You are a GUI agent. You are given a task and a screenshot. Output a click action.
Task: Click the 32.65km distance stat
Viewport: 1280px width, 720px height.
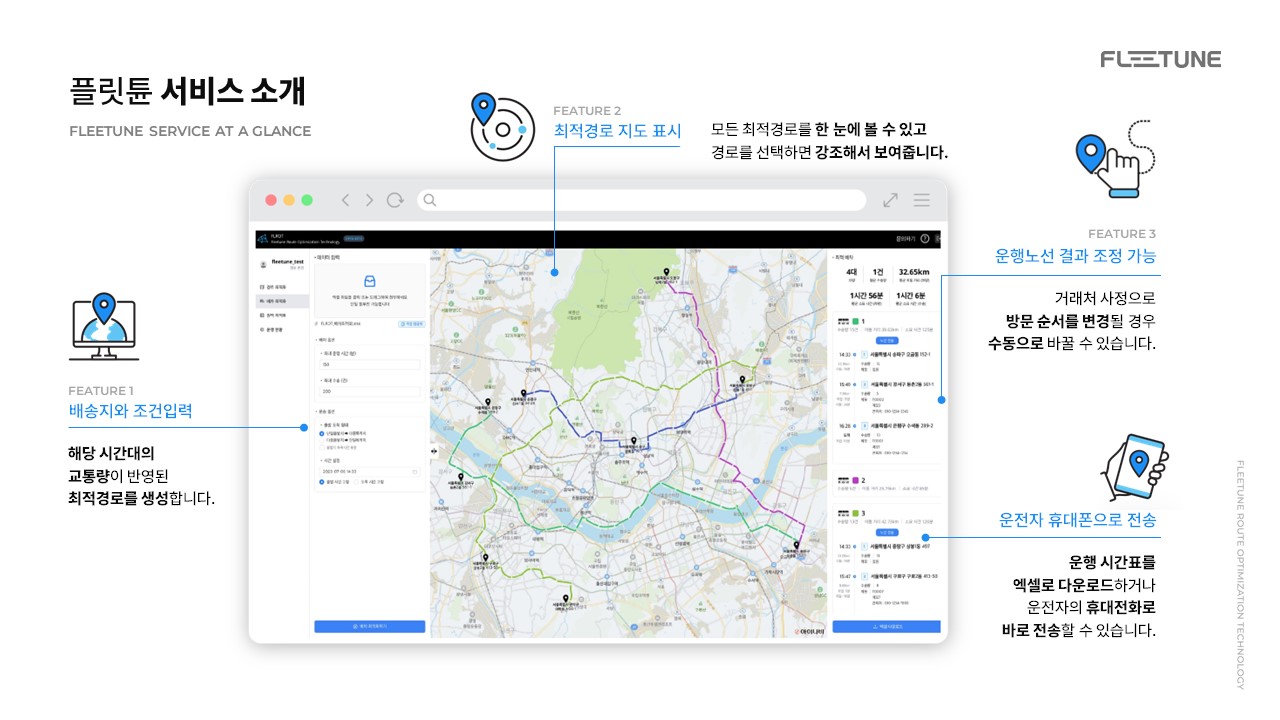pos(914,274)
